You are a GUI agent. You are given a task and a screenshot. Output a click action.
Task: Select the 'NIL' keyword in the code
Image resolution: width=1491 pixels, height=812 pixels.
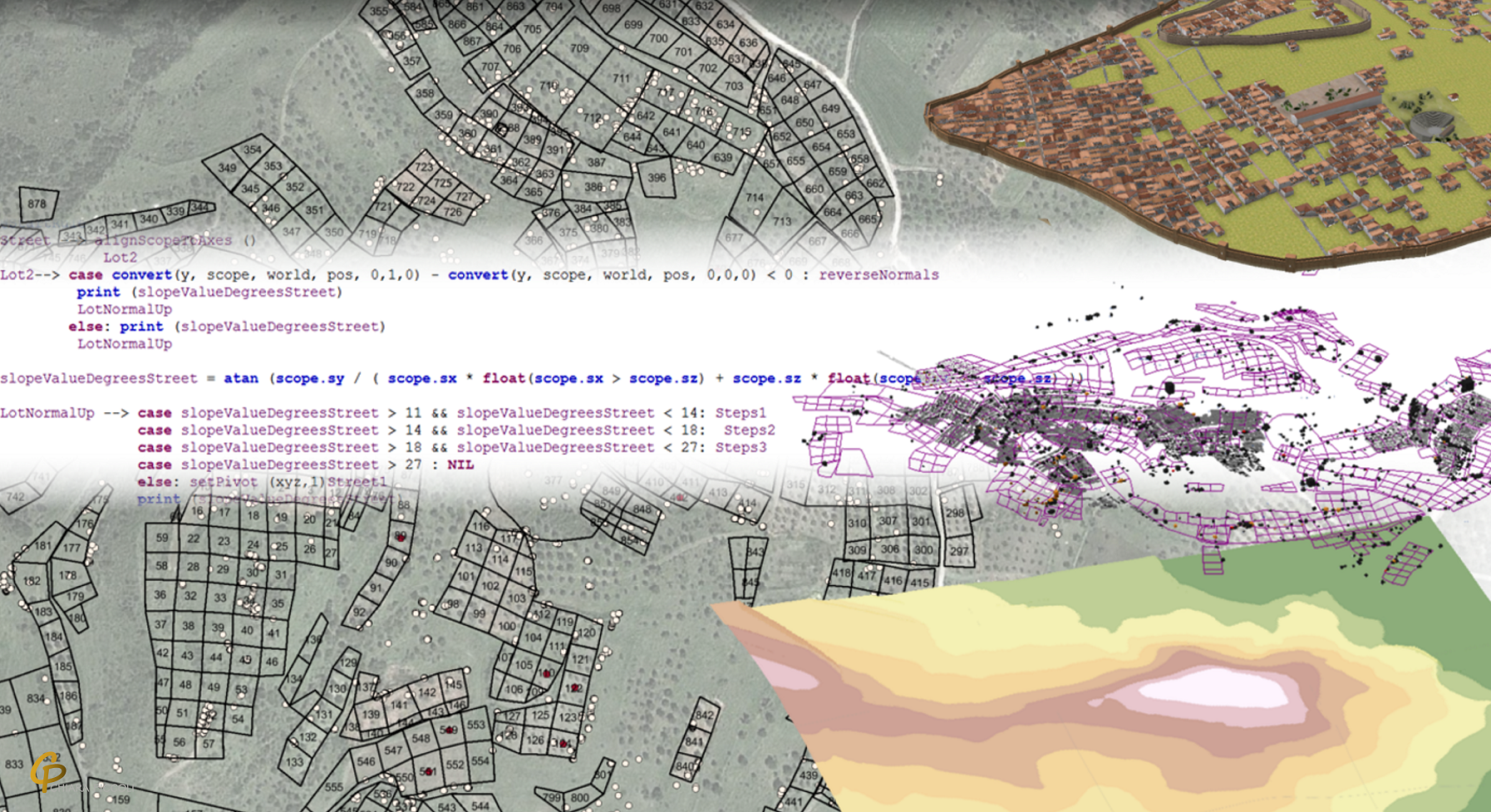(x=460, y=465)
